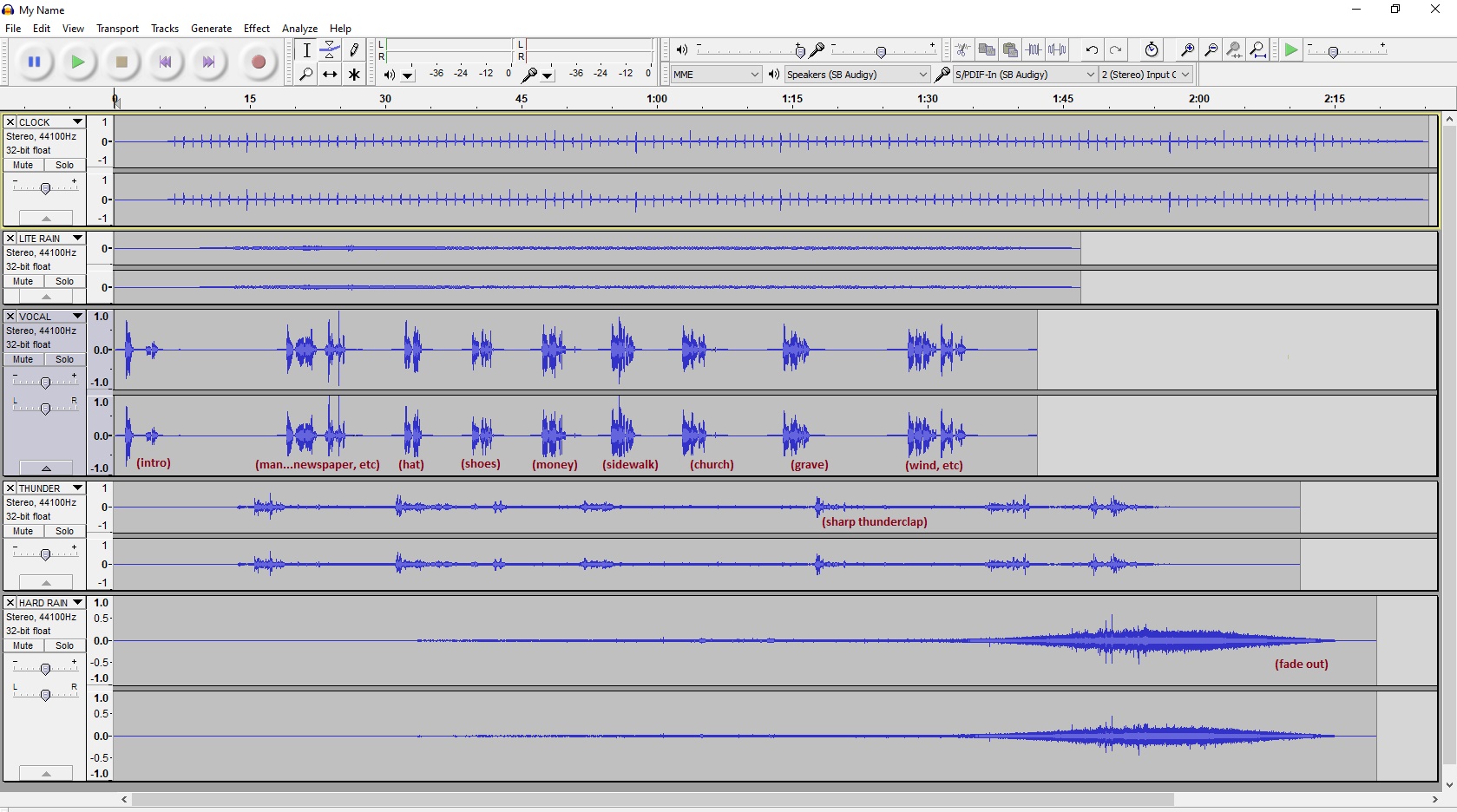1457x812 pixels.
Task: Click the Zoom magnifier tool
Action: point(305,75)
